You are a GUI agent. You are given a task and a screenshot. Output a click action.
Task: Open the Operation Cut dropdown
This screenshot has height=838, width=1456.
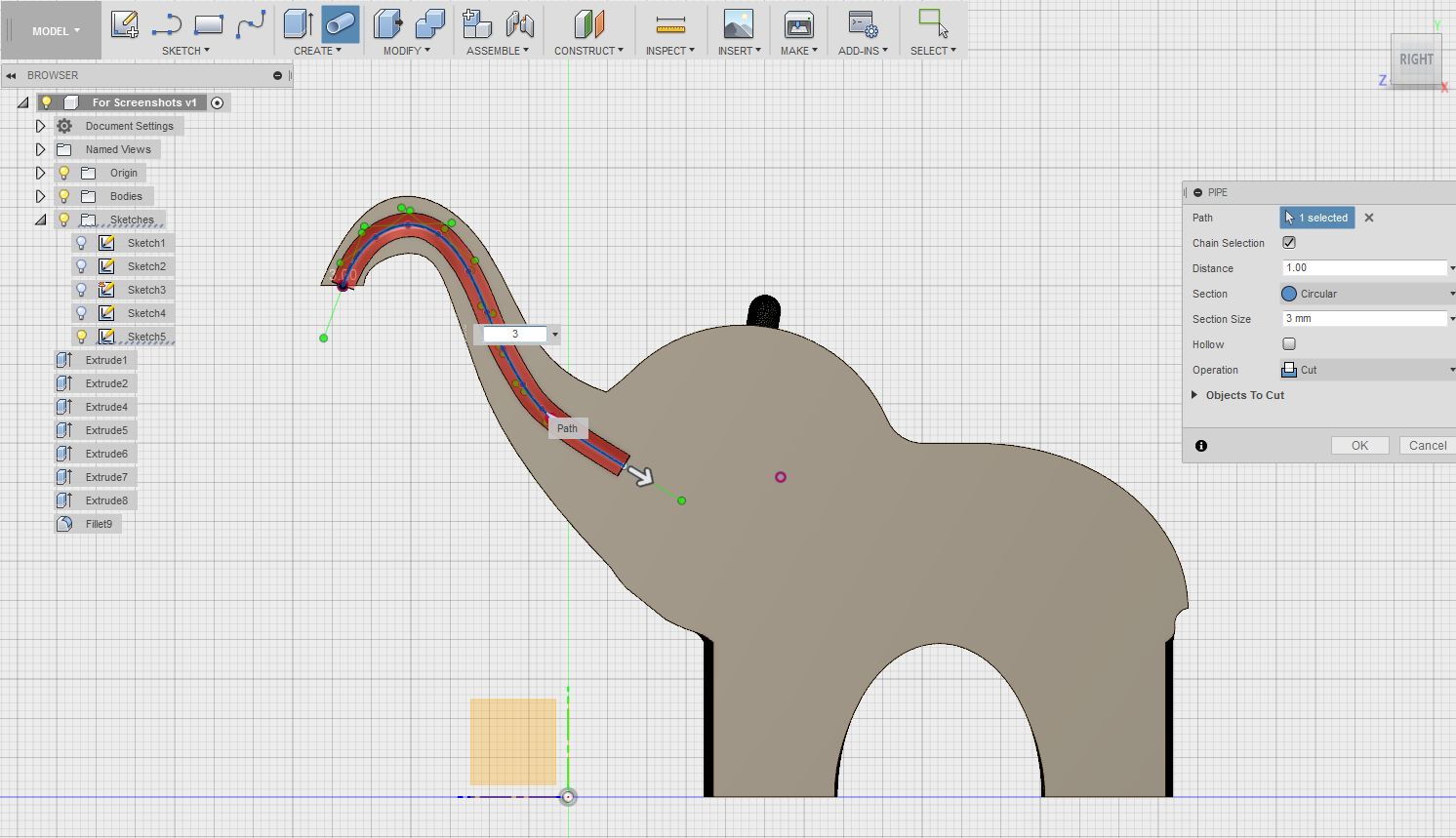click(x=1367, y=370)
